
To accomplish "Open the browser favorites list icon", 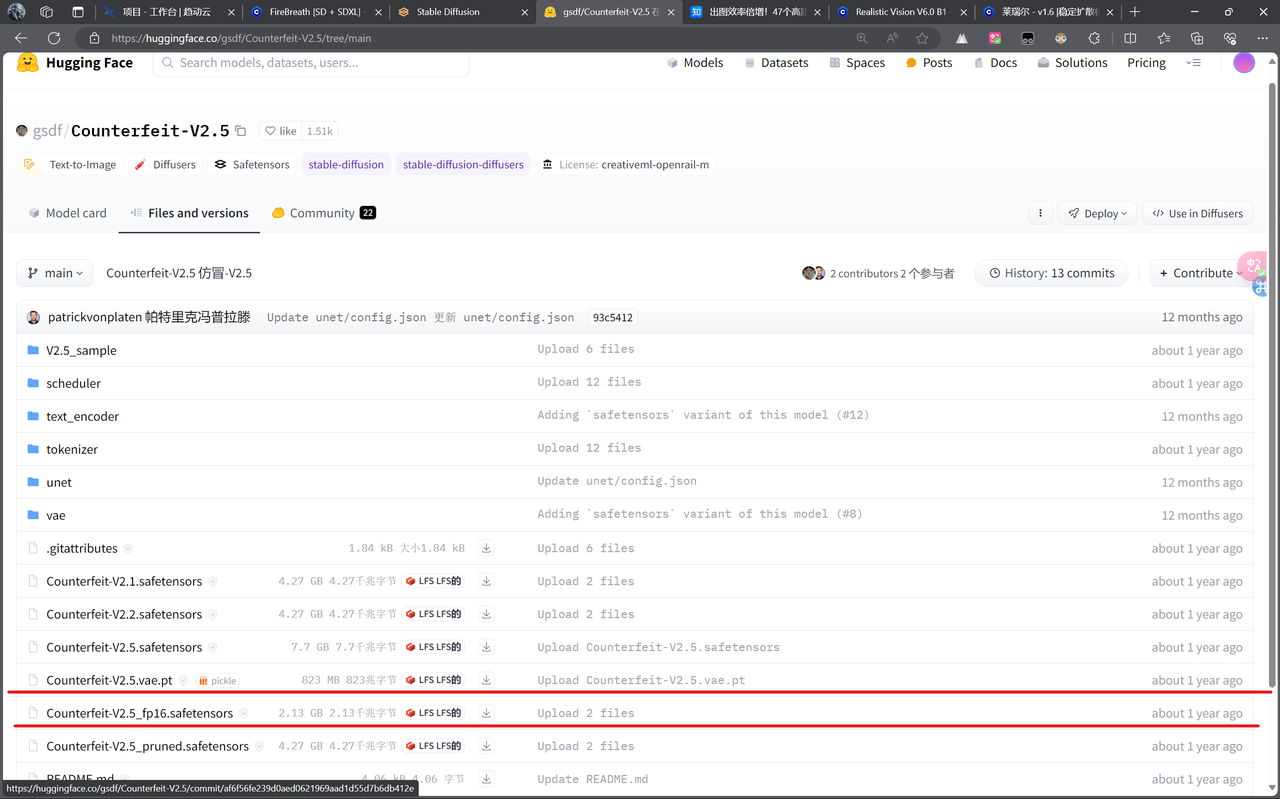I will click(1164, 38).
